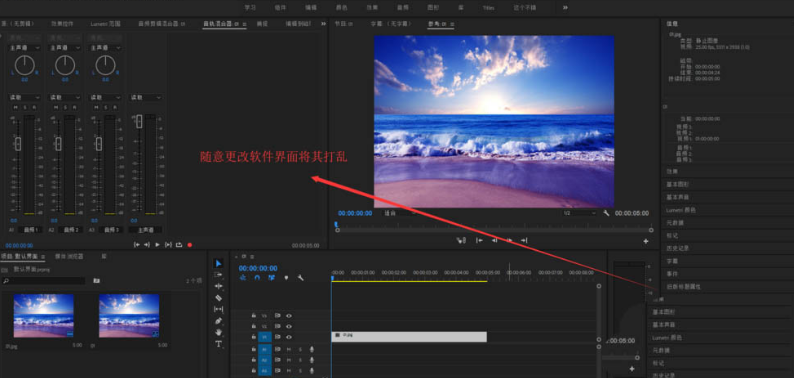The image size is (794, 378).
Task: Click into project search field
Action: (x=44, y=280)
